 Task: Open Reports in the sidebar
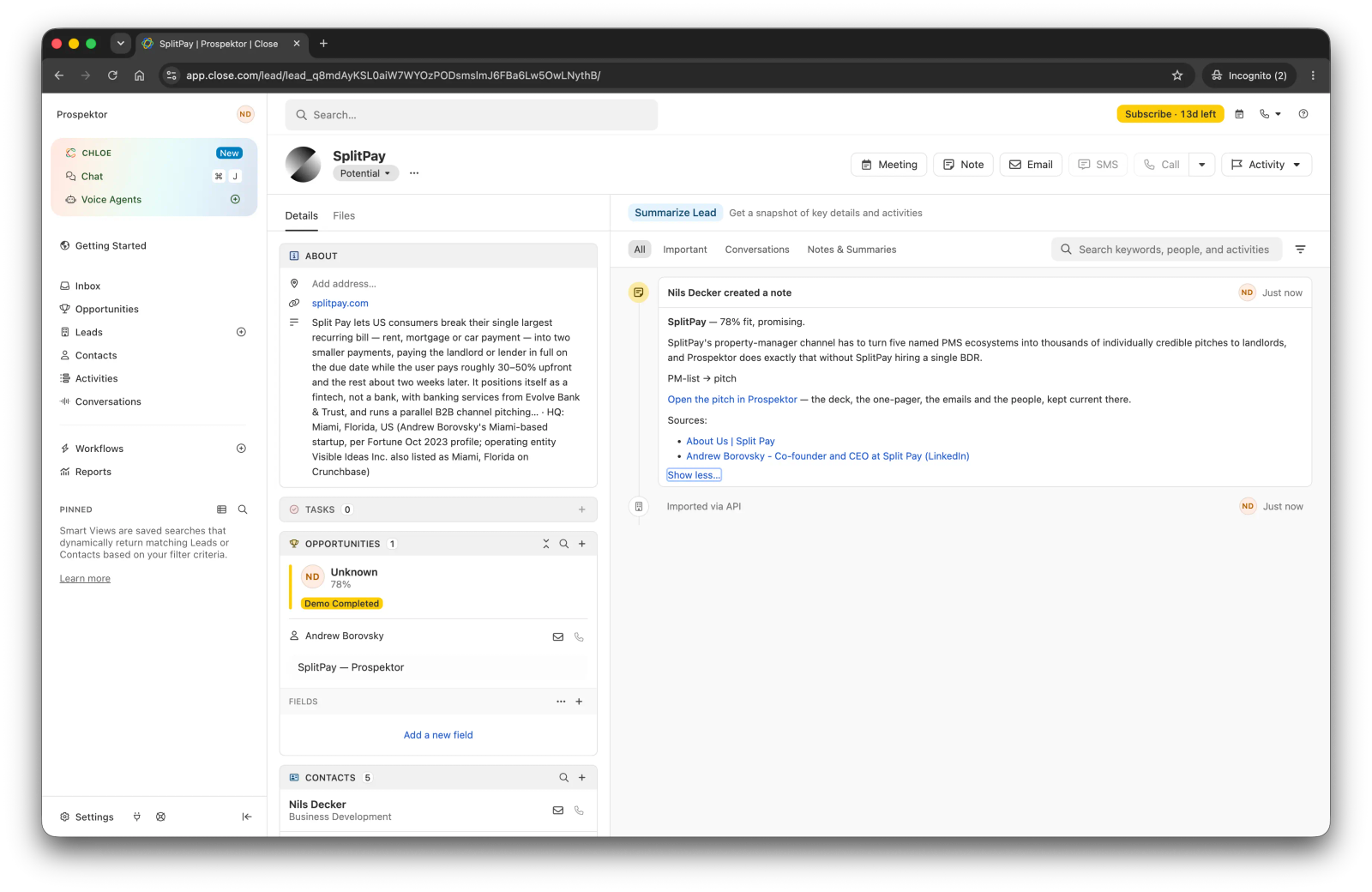tap(93, 472)
